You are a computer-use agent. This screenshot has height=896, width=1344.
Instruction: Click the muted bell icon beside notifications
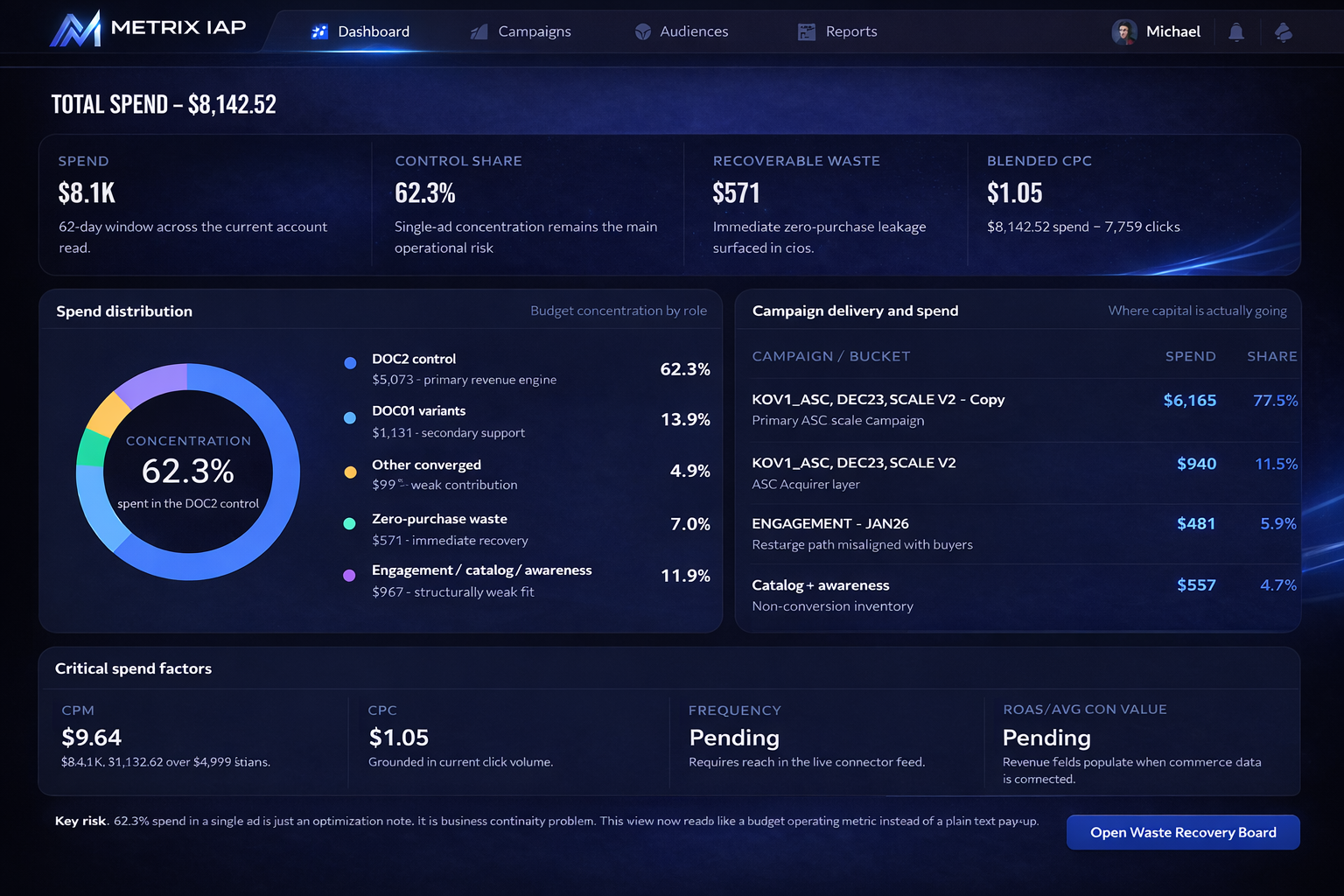click(x=1283, y=31)
